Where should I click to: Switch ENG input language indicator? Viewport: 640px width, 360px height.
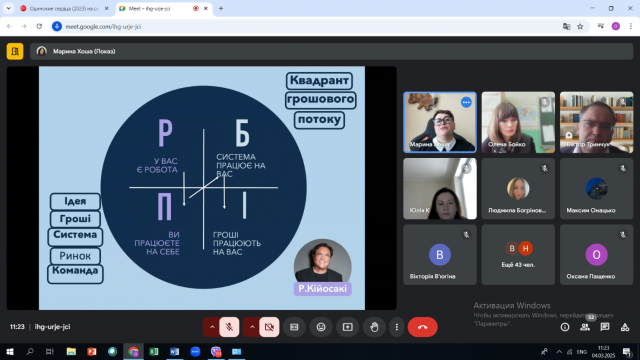[x=582, y=351]
